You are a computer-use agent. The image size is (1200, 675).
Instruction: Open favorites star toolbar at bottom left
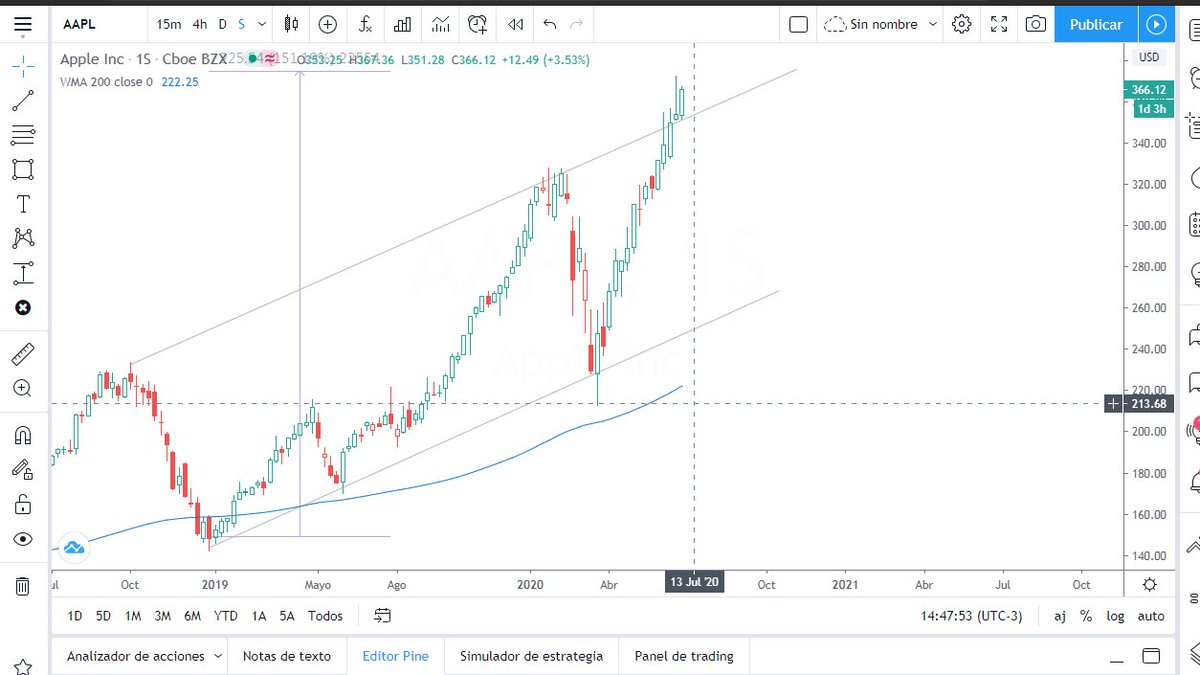23,666
